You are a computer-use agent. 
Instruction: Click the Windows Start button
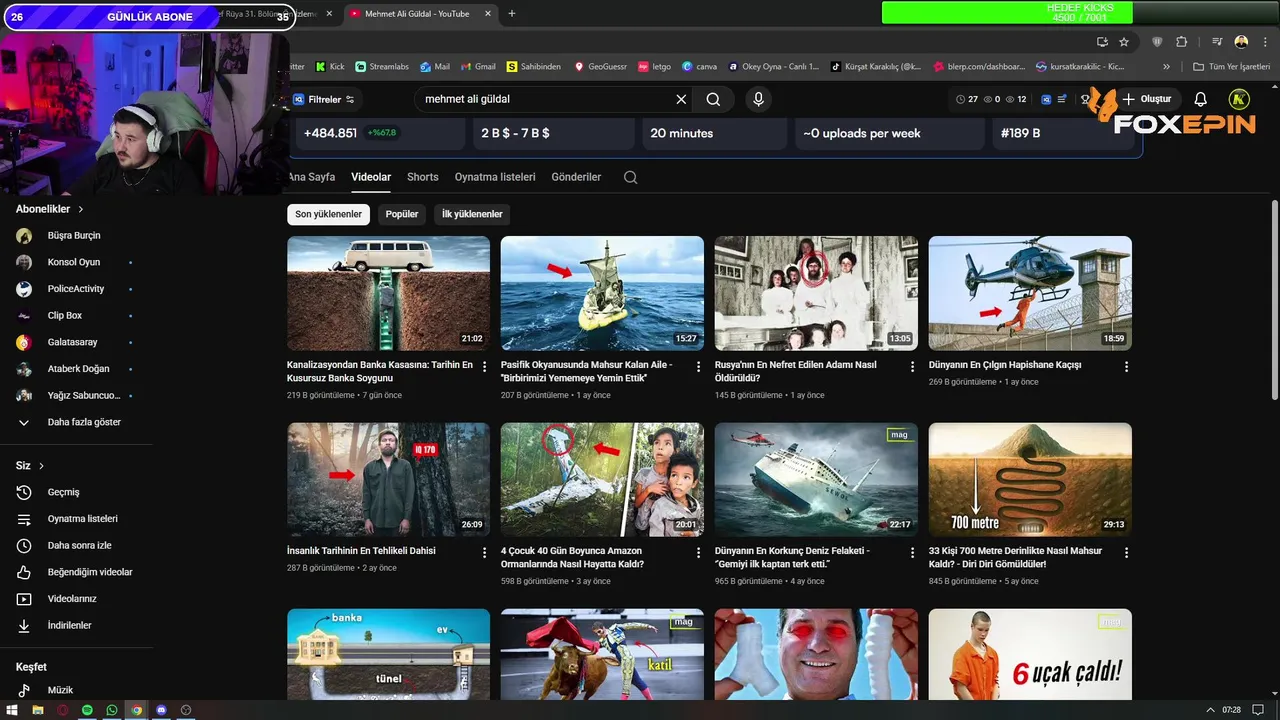[13, 710]
